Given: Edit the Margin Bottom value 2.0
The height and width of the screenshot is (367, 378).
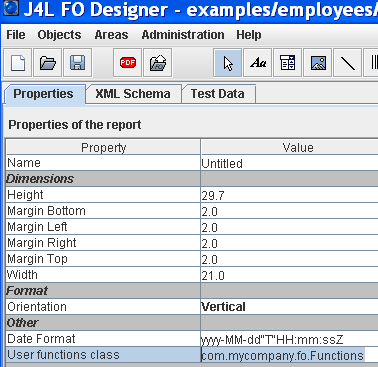Looking at the screenshot, I should click(x=289, y=211).
